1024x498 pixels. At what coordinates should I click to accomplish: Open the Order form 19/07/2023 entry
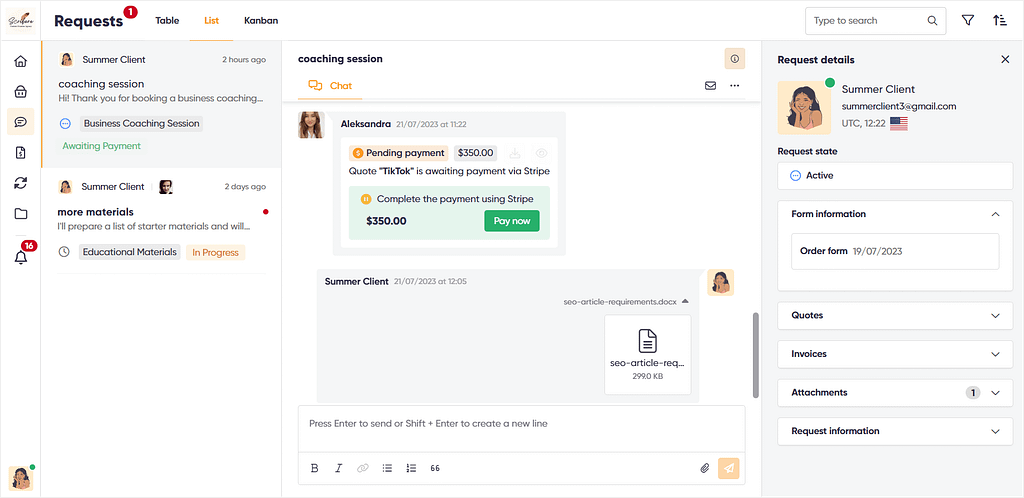tap(895, 251)
